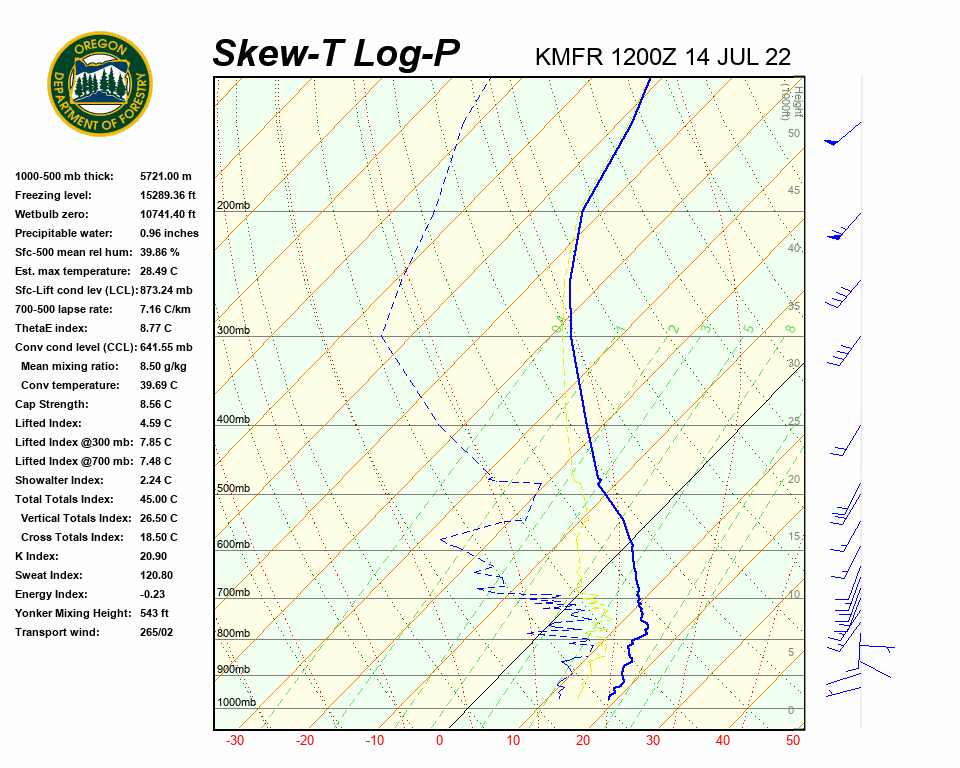Click the wind barb near height 40
Viewport: 960px width, 768px height.
pyautogui.click(x=845, y=227)
